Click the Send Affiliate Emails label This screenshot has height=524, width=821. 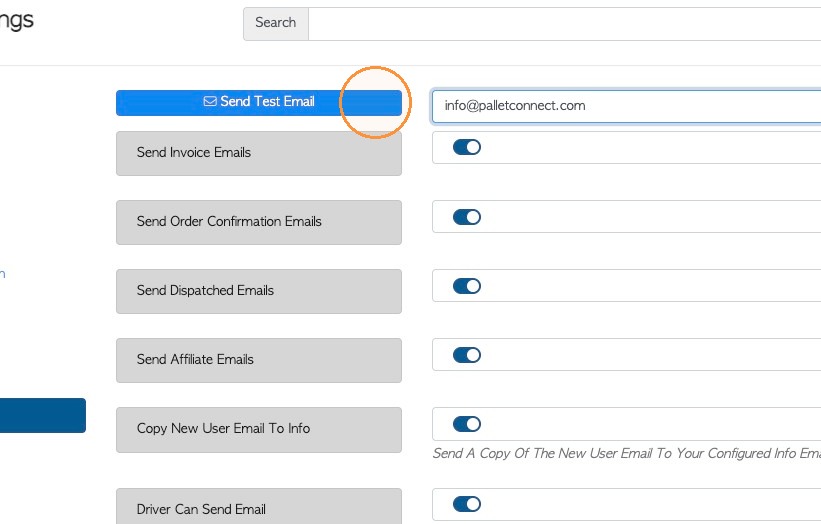[259, 361]
